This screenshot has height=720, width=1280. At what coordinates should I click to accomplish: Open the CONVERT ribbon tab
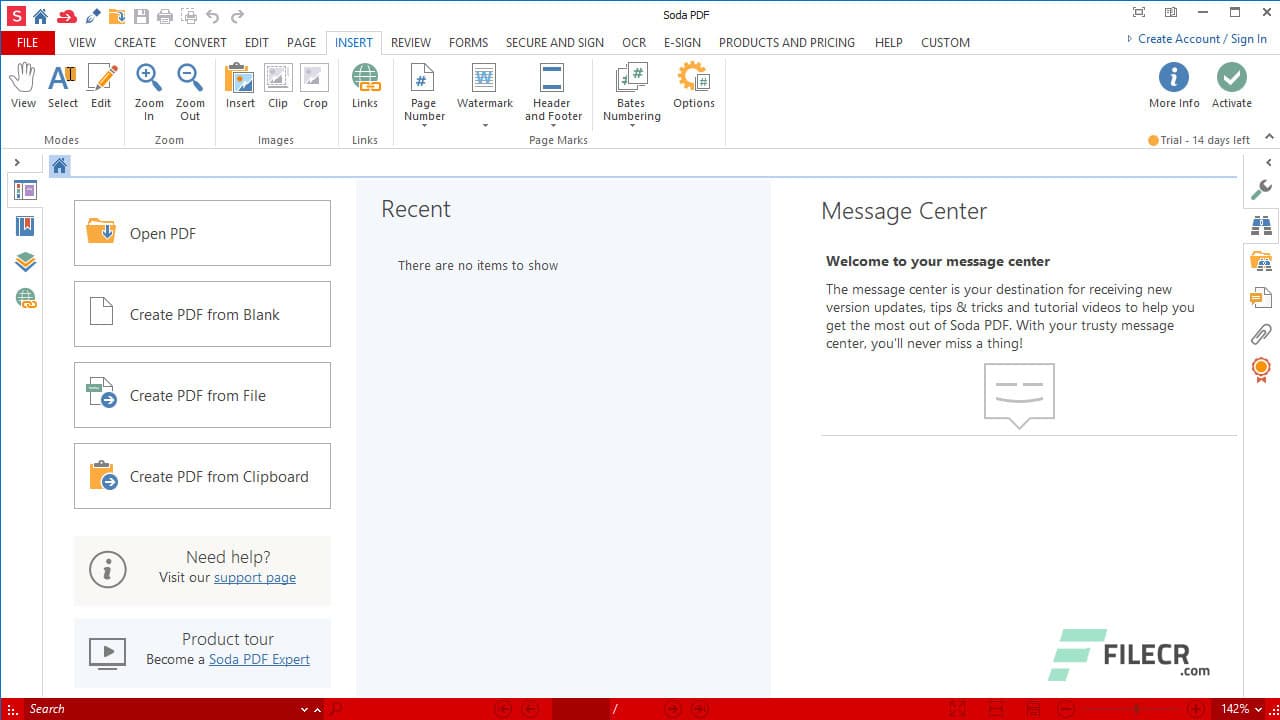200,42
